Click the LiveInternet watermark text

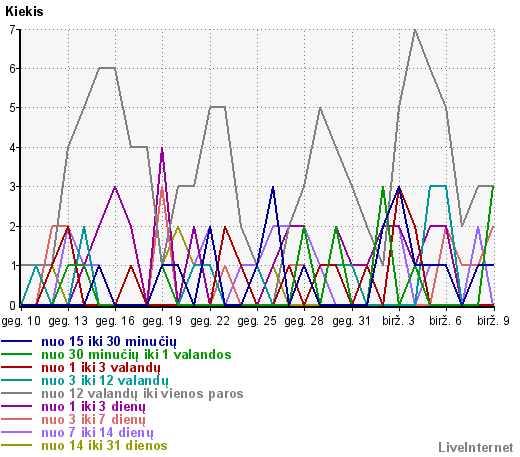[x=476, y=447]
